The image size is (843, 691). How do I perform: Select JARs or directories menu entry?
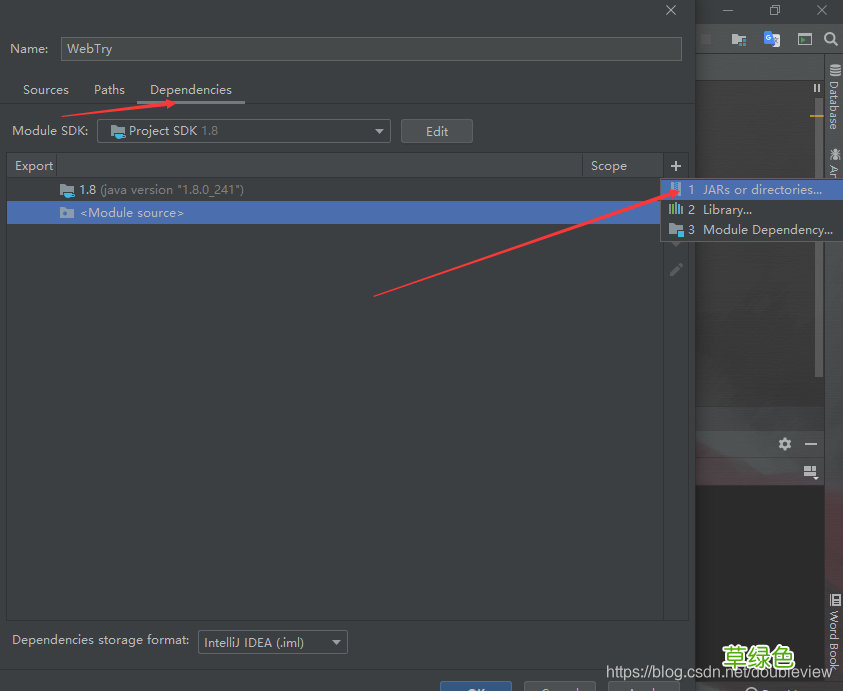(x=752, y=189)
